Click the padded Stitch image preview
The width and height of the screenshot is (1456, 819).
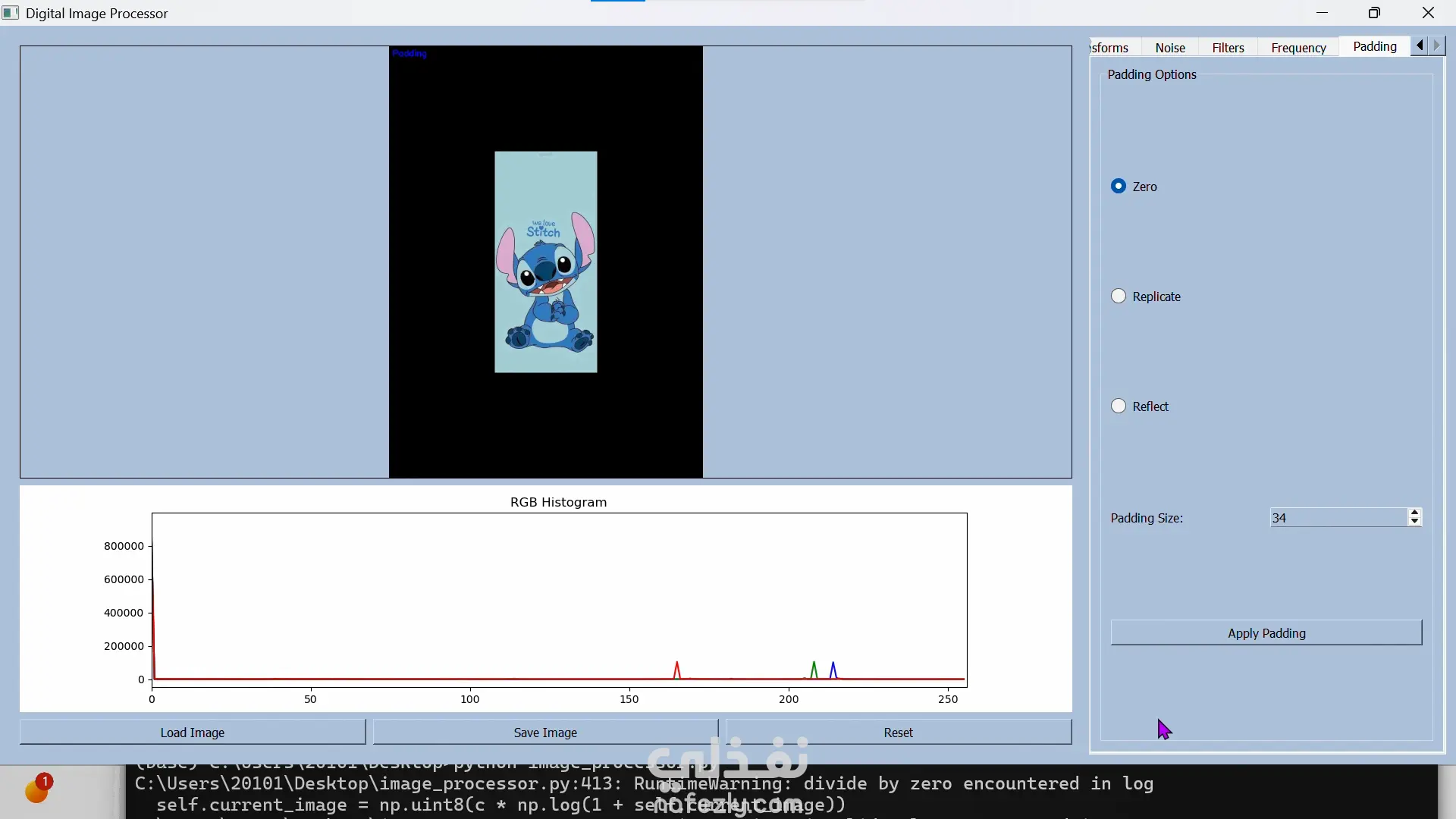[545, 262]
